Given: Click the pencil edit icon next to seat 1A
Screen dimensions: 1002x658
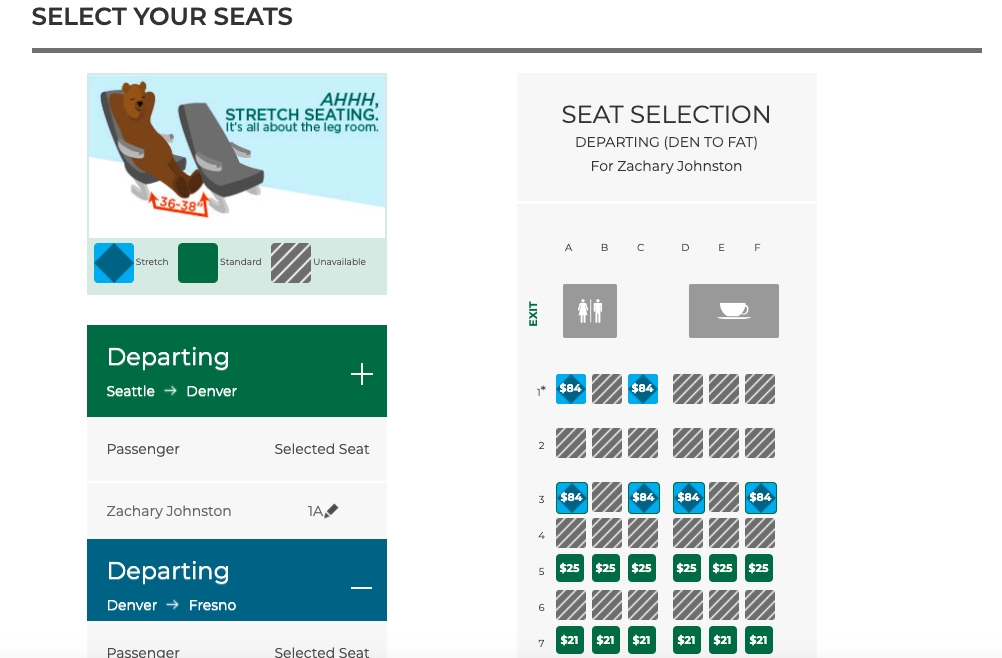Looking at the screenshot, I should [332, 510].
